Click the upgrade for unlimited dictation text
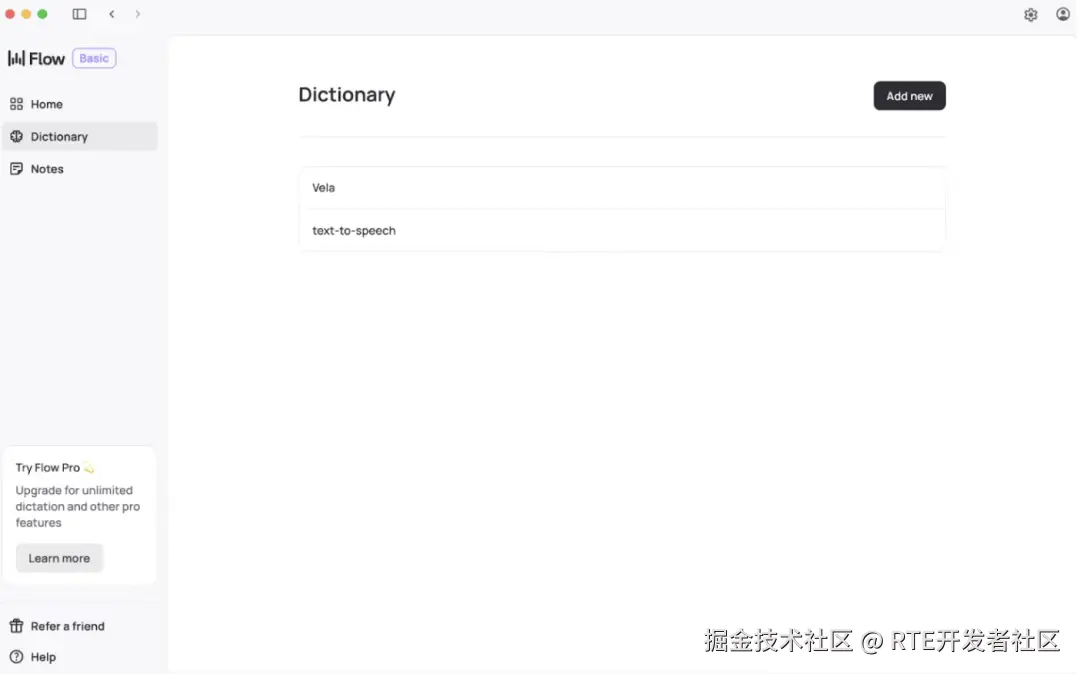The image size is (1080, 674). pos(78,506)
